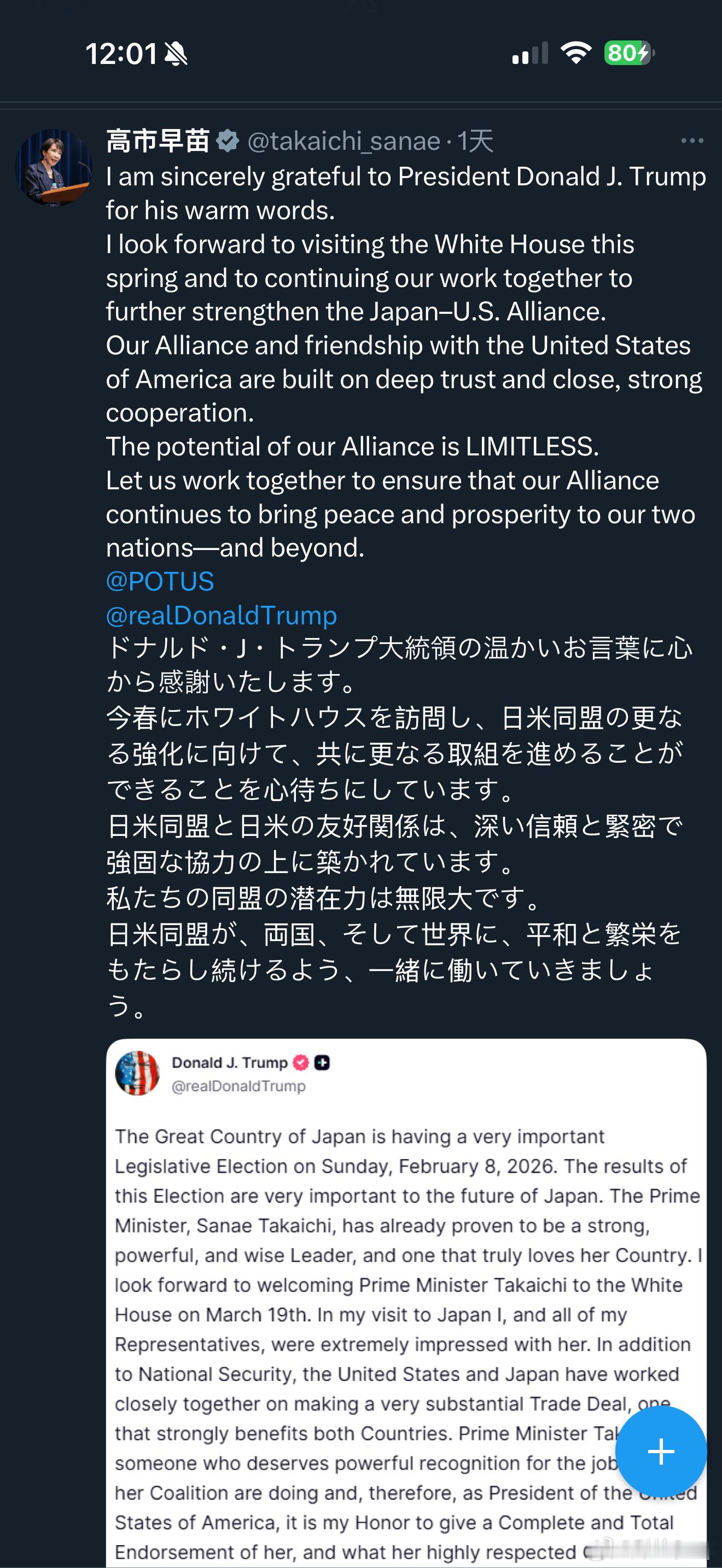
Task: Open the three-dot more options menu
Action: click(x=692, y=141)
